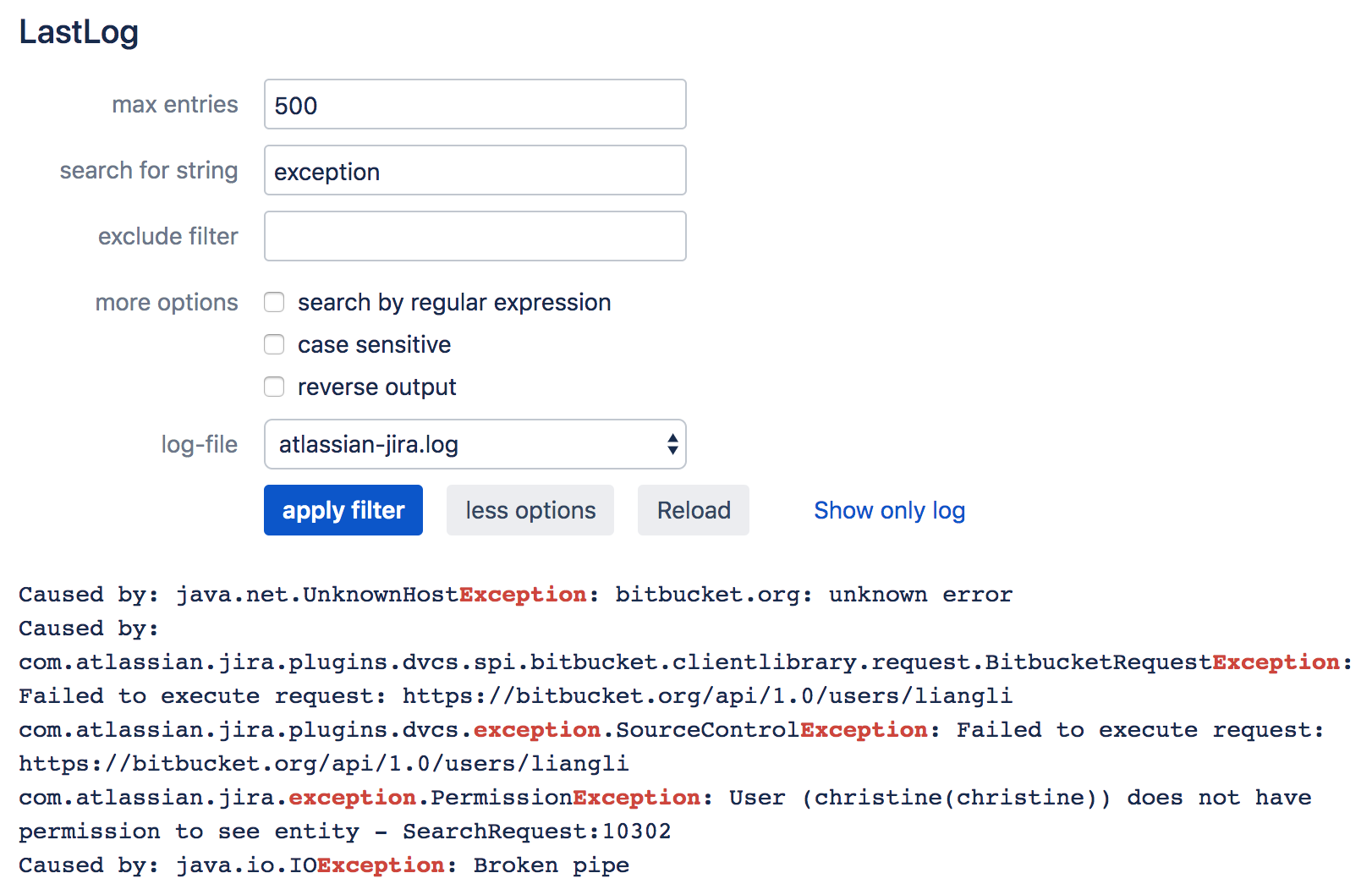Click the IOException Broken pipe line
Screen dimensions: 1372x884
(x=324, y=865)
